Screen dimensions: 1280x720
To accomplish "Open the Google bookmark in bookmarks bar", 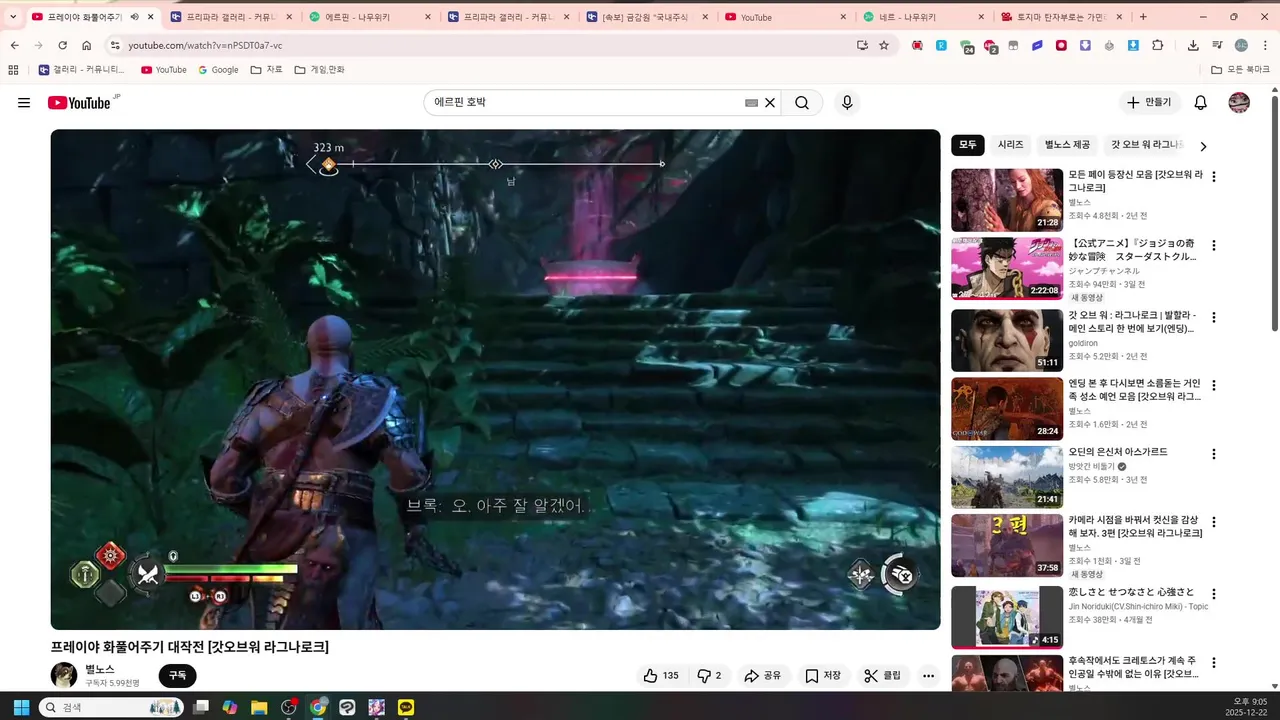I will [218, 70].
